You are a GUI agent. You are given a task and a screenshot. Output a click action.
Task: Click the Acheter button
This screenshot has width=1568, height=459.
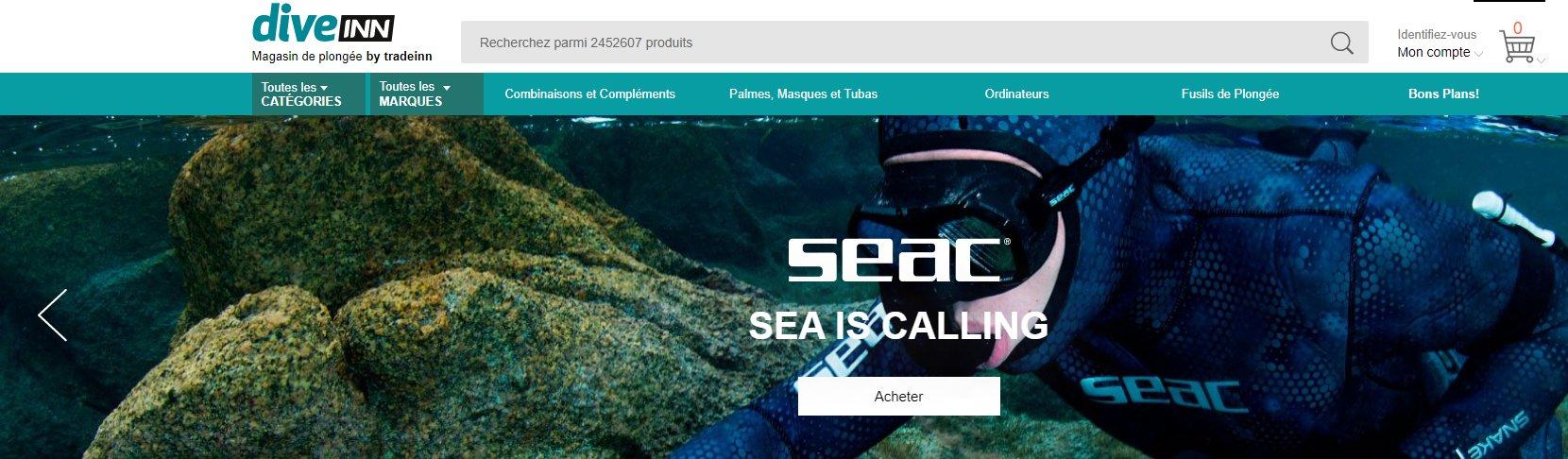pyautogui.click(x=898, y=396)
